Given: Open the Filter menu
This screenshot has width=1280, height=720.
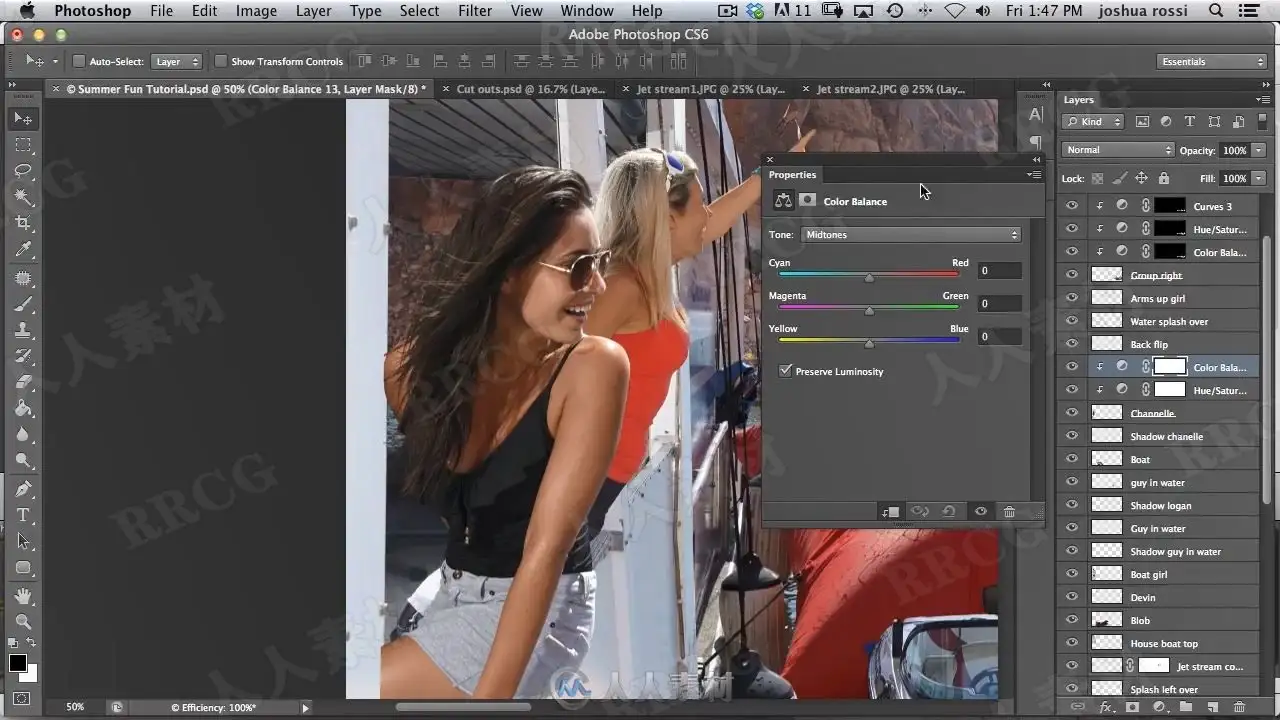Looking at the screenshot, I should (x=474, y=11).
